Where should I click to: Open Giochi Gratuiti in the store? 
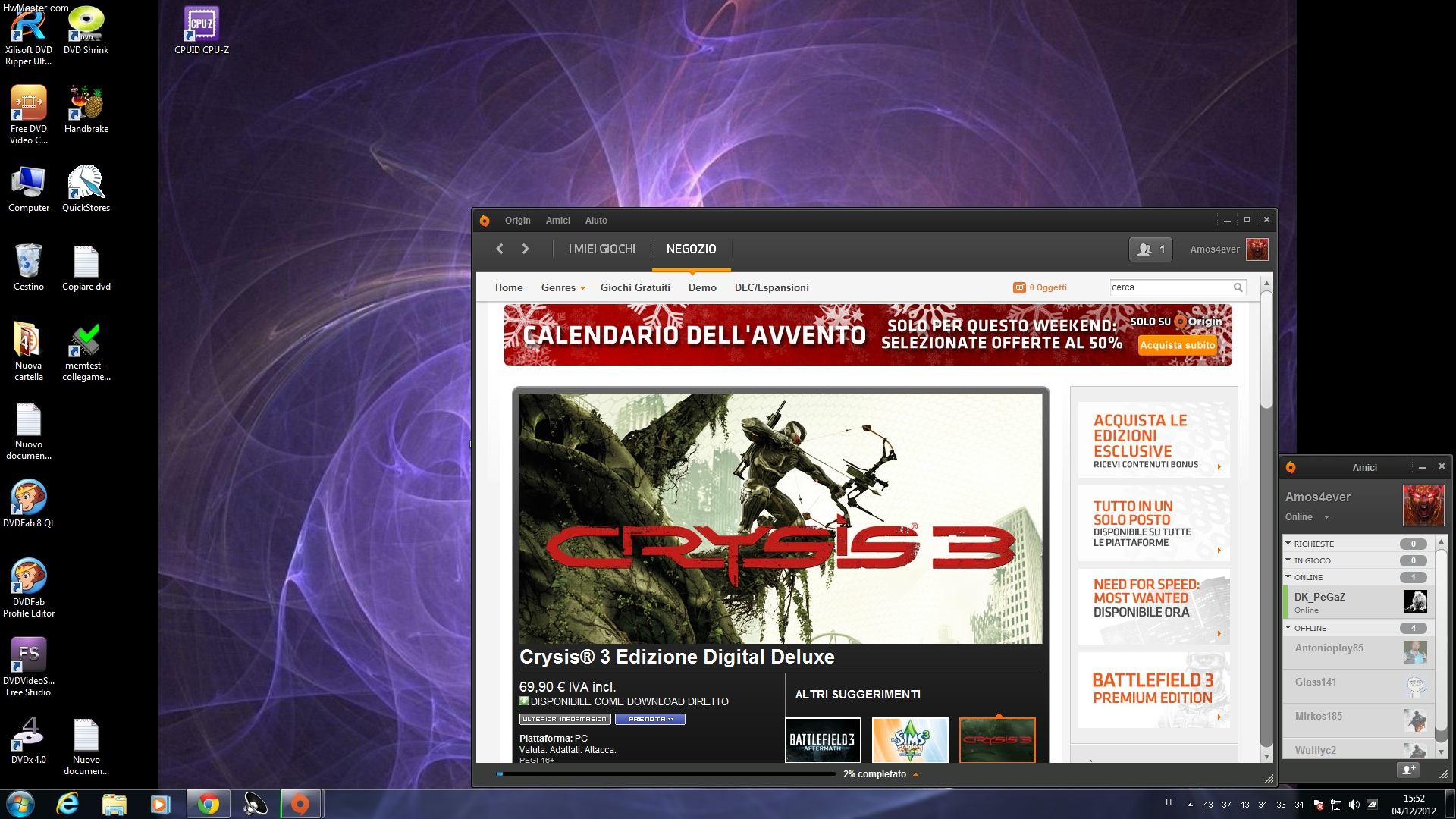pos(635,287)
